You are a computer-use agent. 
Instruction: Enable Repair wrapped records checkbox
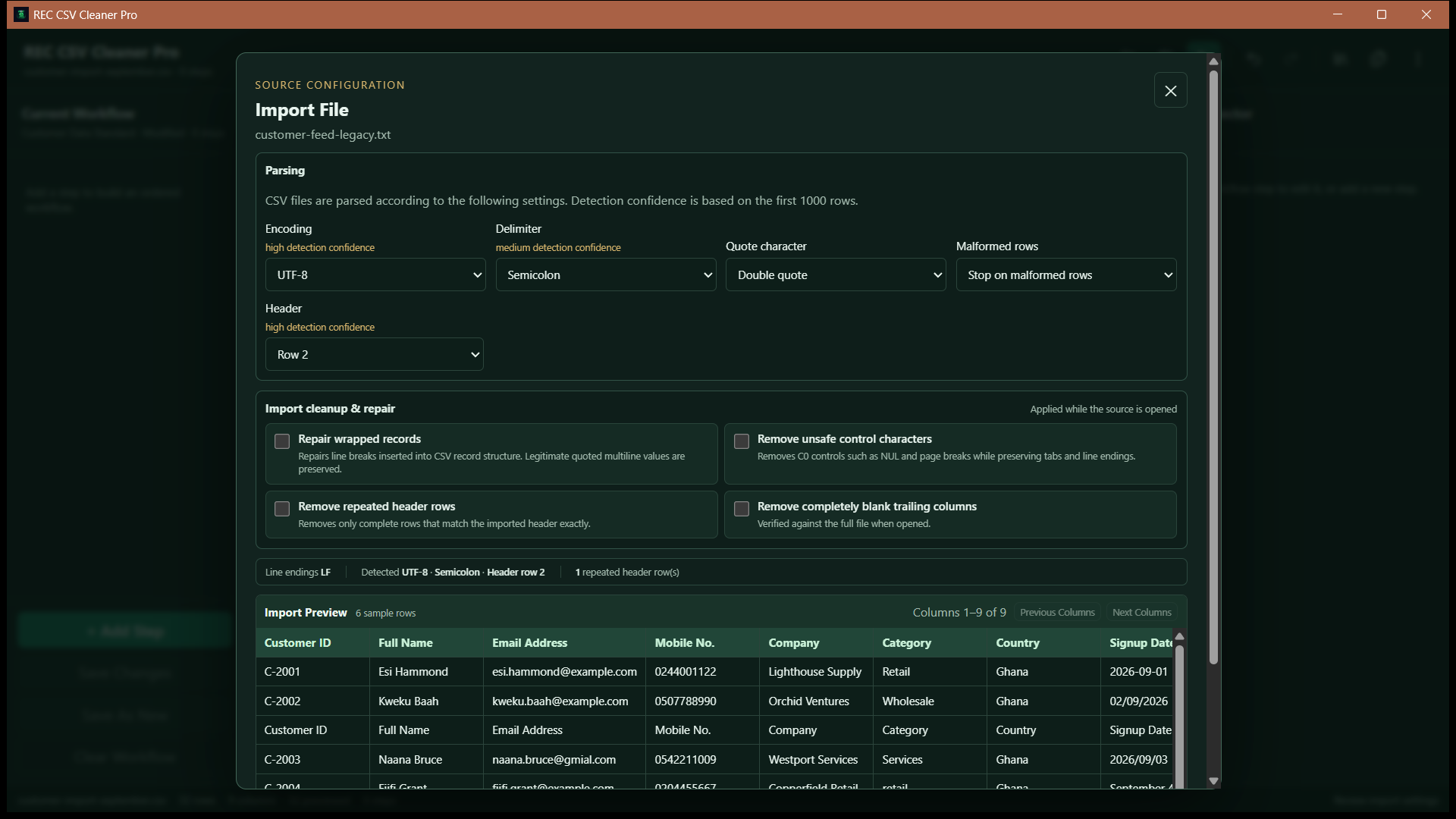click(282, 441)
